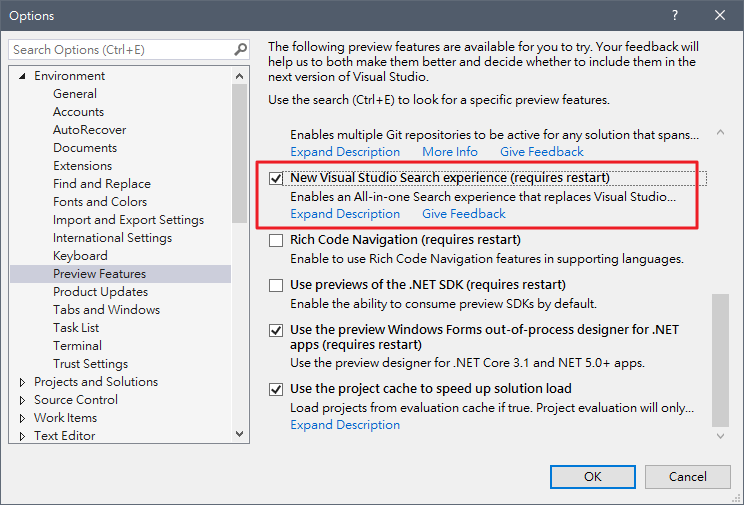Select General under Environment
744x505 pixels.
click(x=74, y=94)
